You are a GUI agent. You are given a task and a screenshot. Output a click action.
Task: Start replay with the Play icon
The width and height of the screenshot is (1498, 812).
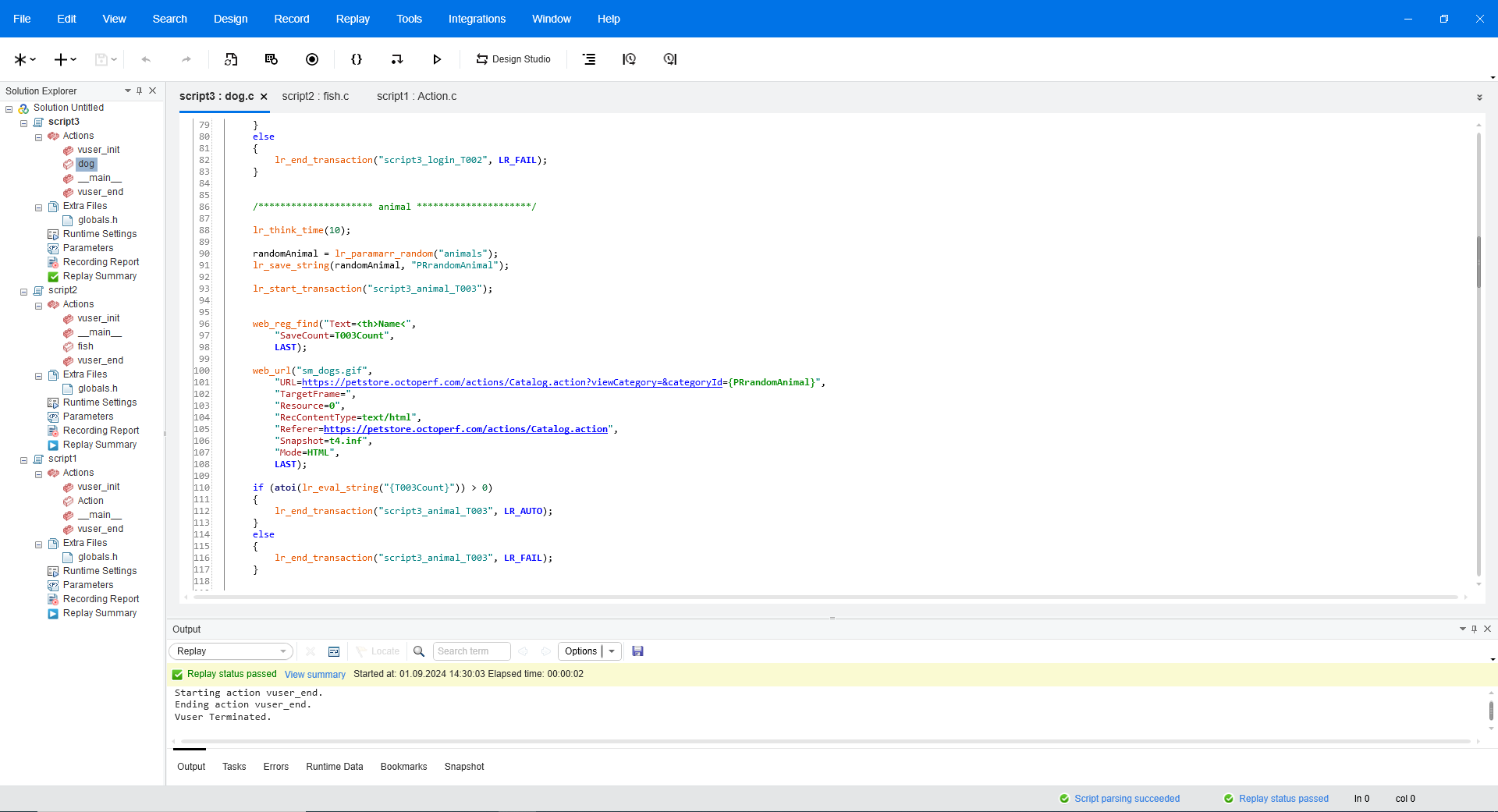coord(437,59)
